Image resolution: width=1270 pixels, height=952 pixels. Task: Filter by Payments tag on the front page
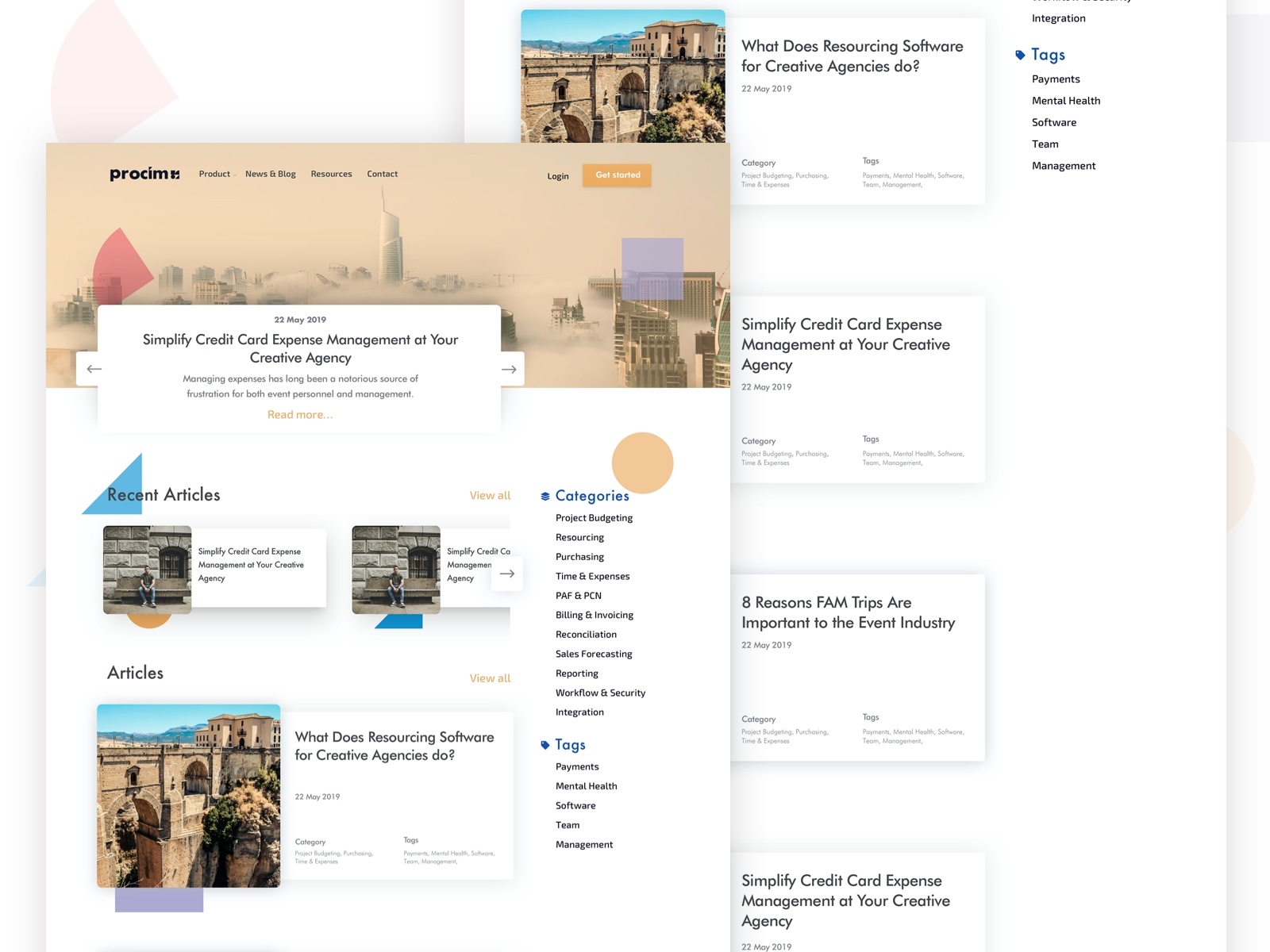pyautogui.click(x=577, y=767)
